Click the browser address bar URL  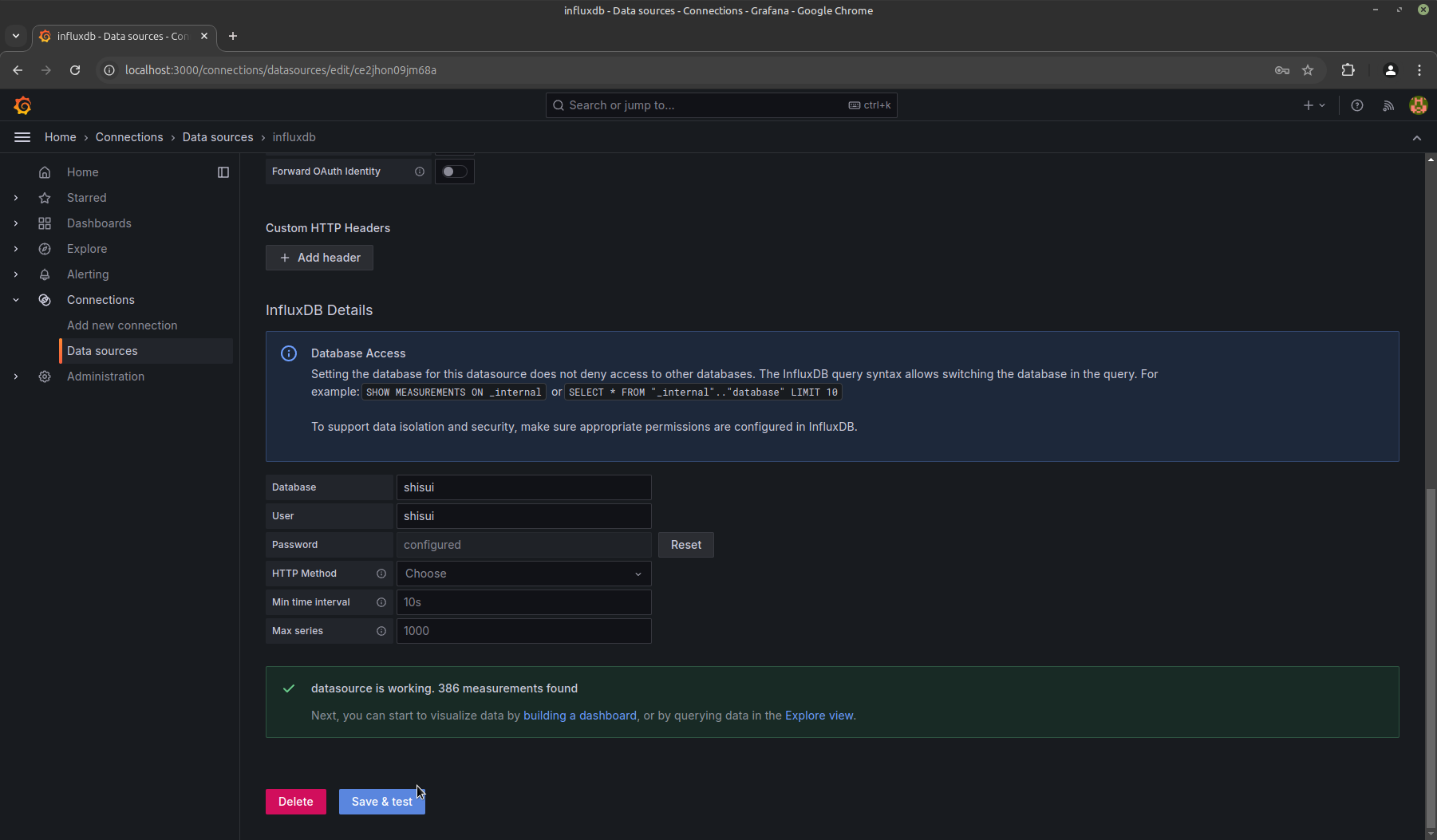[x=281, y=70]
